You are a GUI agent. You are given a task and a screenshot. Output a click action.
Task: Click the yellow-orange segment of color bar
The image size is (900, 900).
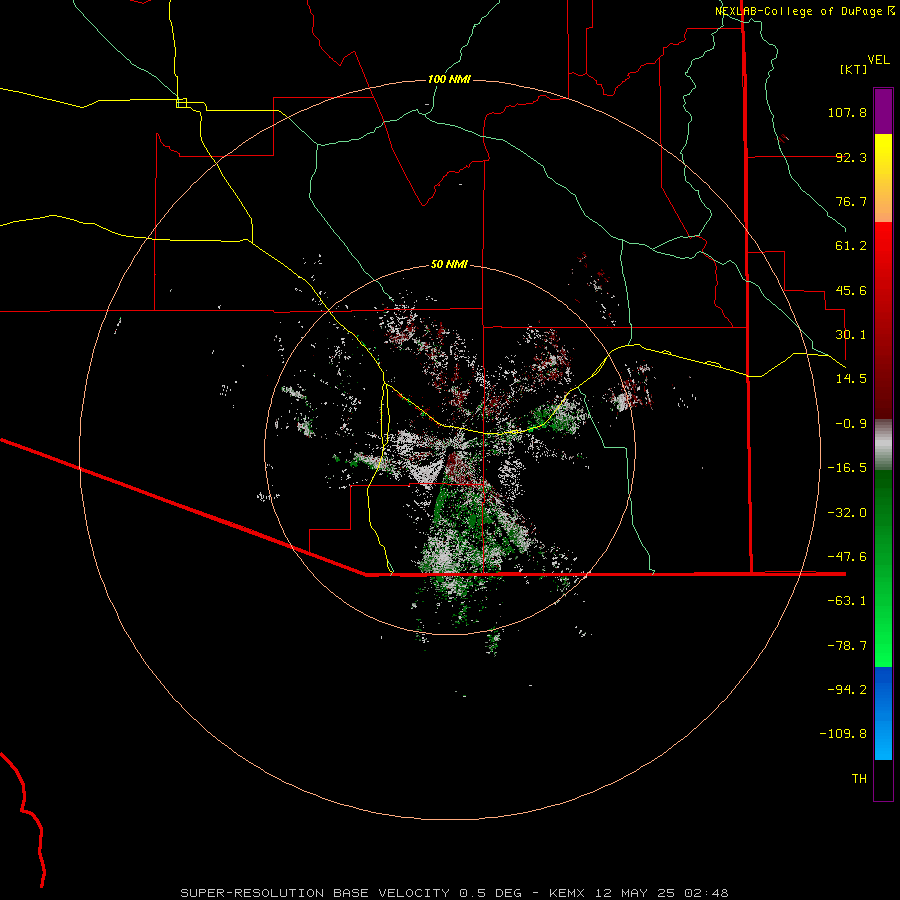[x=883, y=178]
